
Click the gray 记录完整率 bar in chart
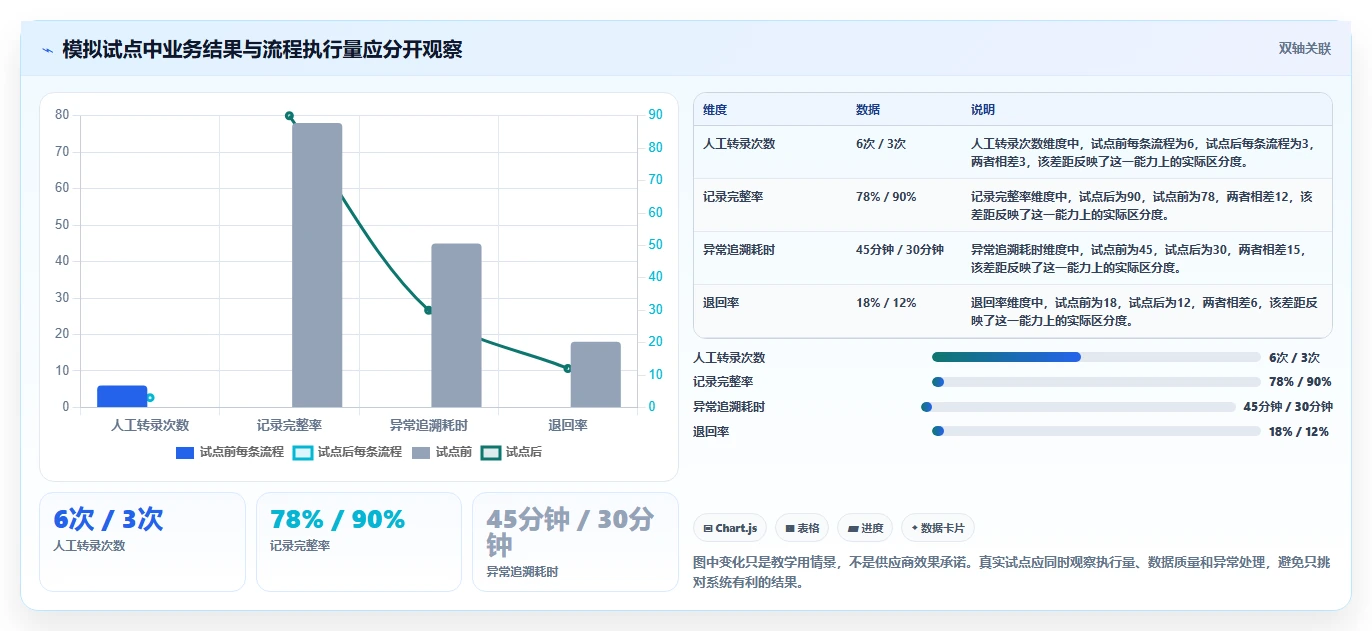pyautogui.click(x=317, y=265)
